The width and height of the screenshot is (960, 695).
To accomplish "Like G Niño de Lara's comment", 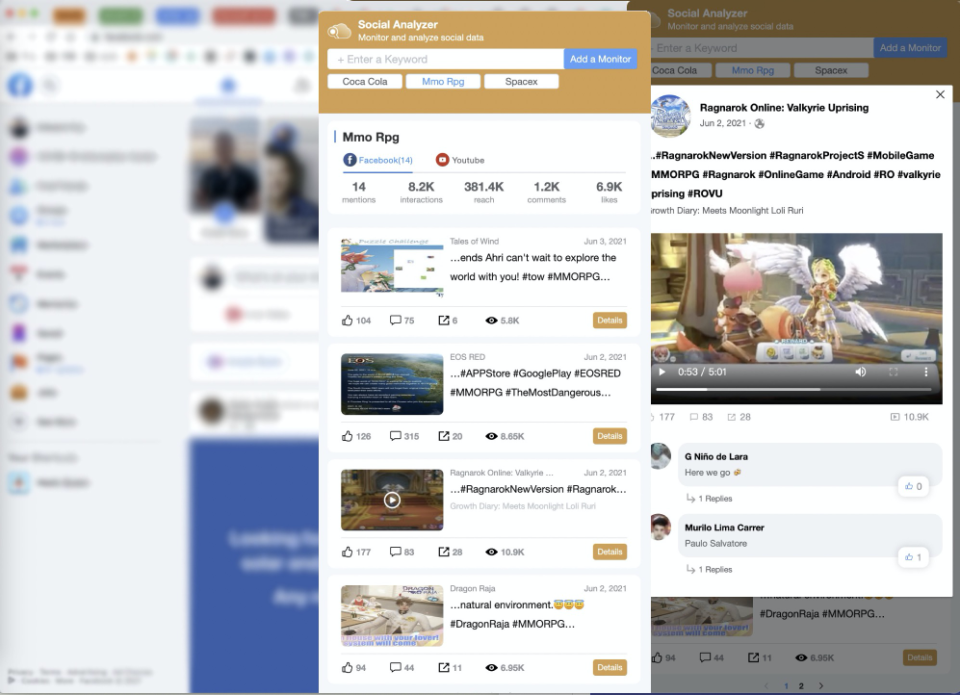I will click(x=913, y=486).
